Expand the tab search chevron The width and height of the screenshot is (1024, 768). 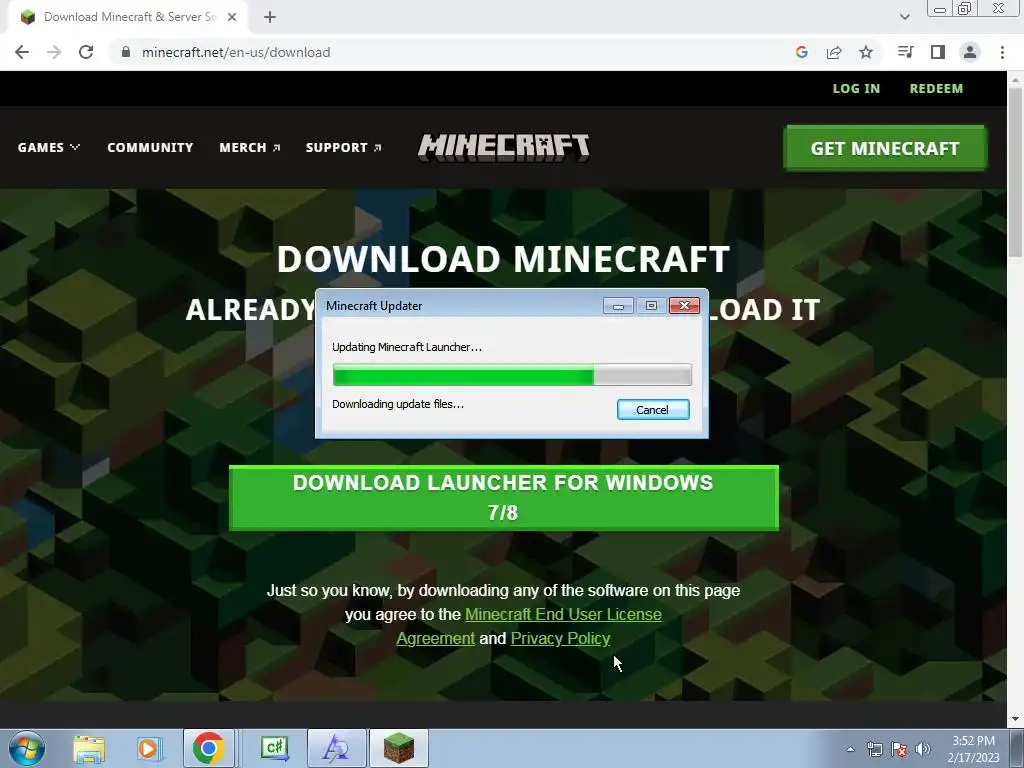point(904,17)
